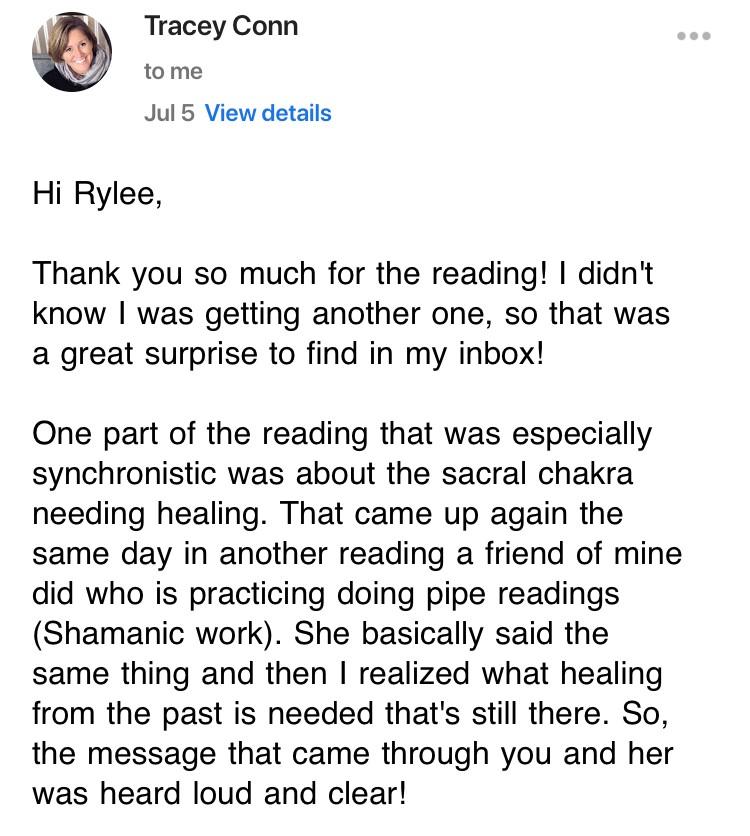The image size is (750, 836).
Task: Tap the line beginning 'One part of'
Action: click(342, 433)
